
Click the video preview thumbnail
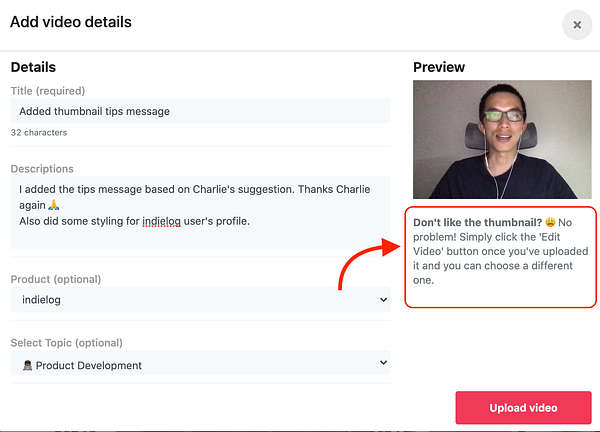pyautogui.click(x=502, y=139)
